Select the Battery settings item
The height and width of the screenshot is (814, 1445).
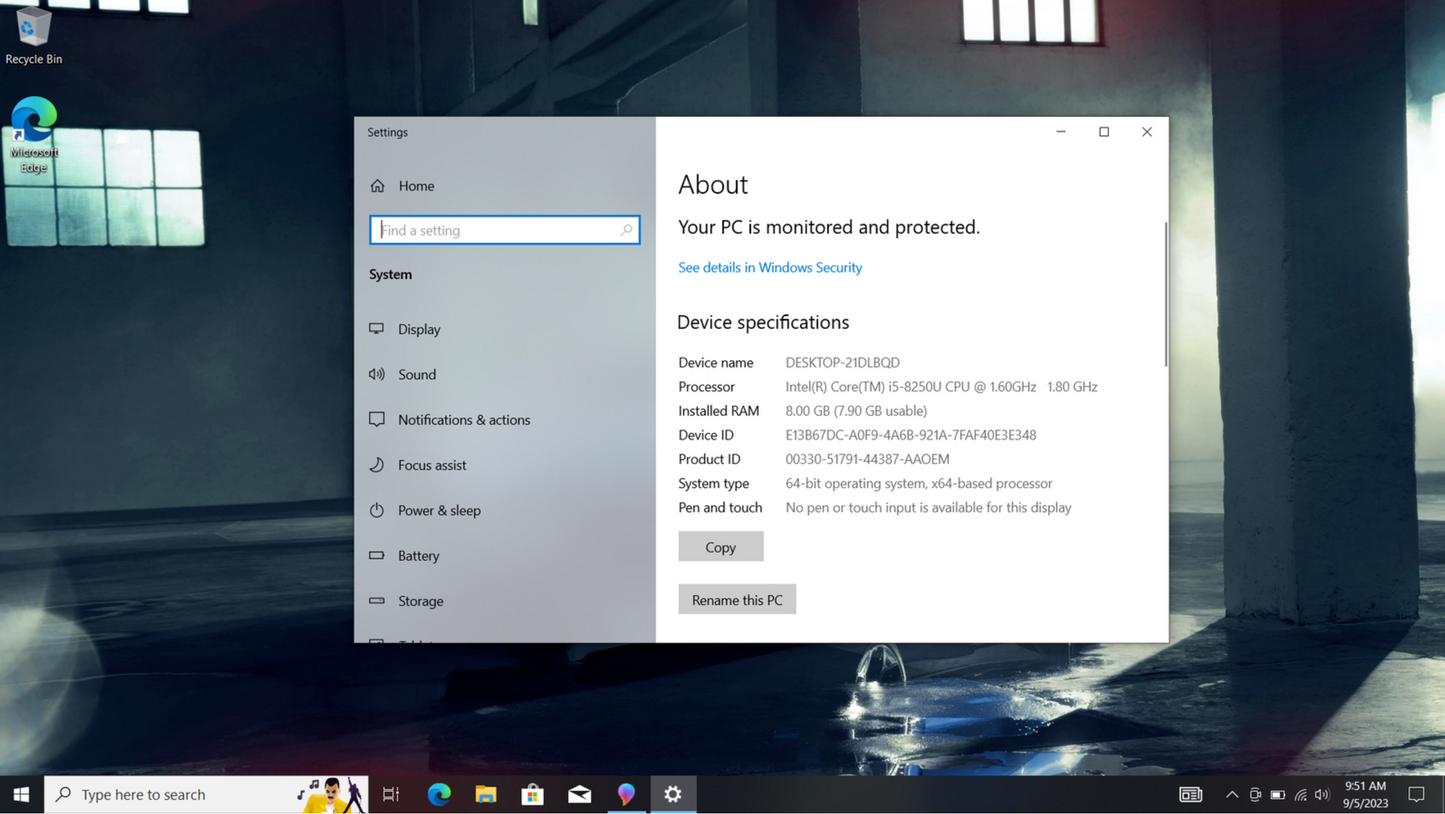tap(418, 556)
